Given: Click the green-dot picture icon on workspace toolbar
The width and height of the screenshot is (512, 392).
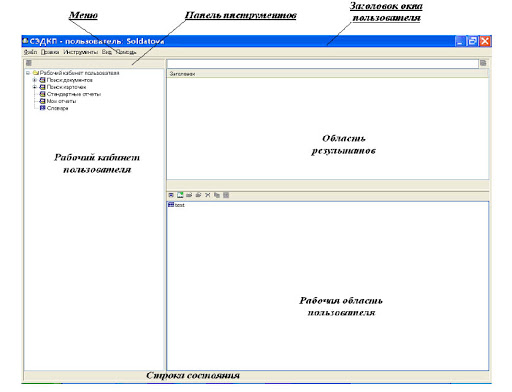Looking at the screenshot, I should (x=180, y=195).
